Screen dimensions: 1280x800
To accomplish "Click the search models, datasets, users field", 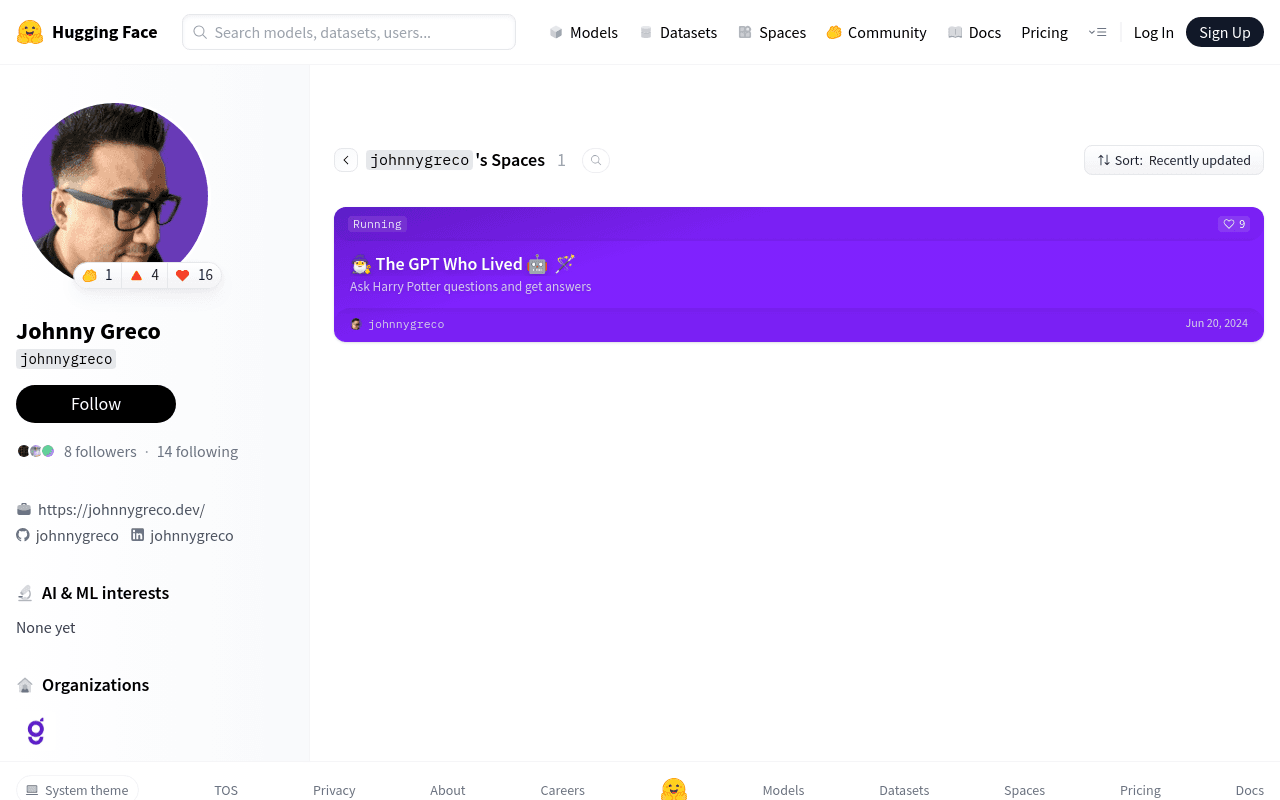I will [x=349, y=32].
